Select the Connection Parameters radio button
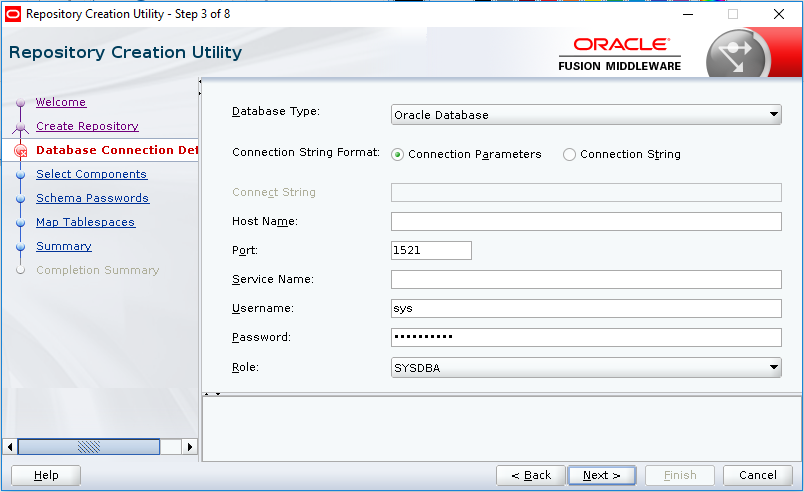804x492 pixels. pos(398,155)
